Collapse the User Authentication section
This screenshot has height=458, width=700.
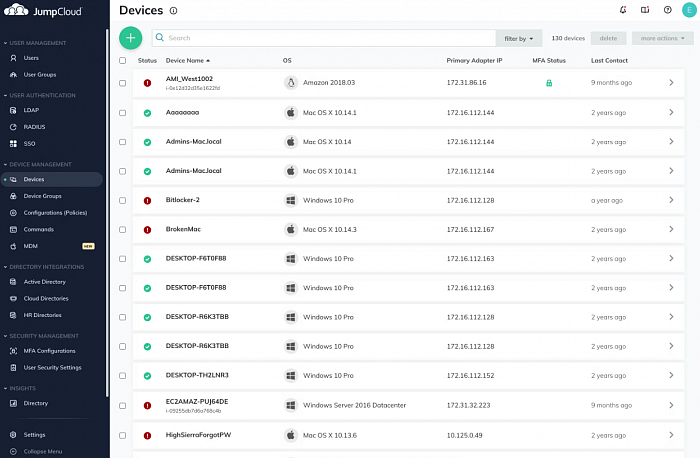39,96
